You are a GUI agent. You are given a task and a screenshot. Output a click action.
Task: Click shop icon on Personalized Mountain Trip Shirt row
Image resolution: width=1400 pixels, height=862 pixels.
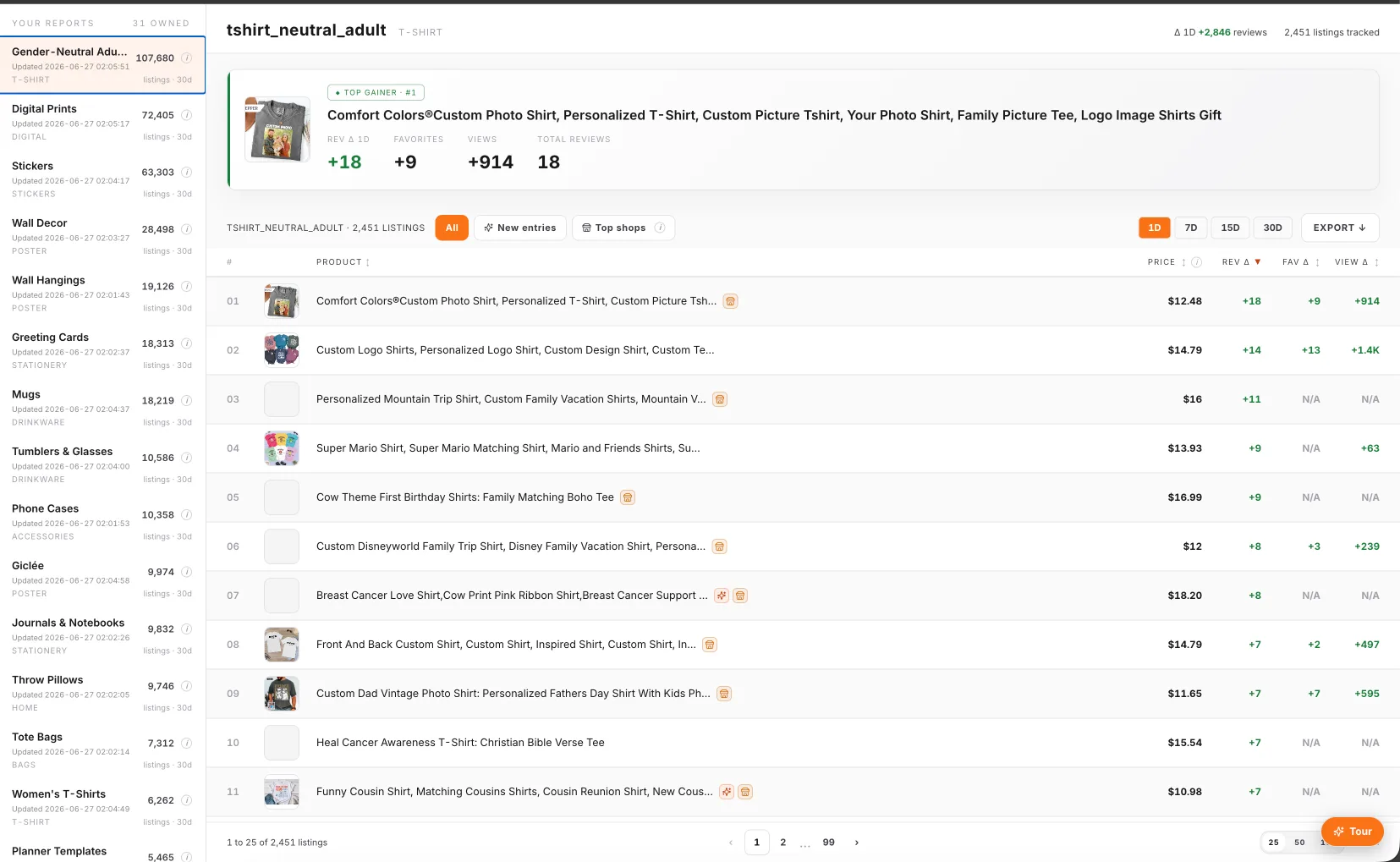pos(720,399)
